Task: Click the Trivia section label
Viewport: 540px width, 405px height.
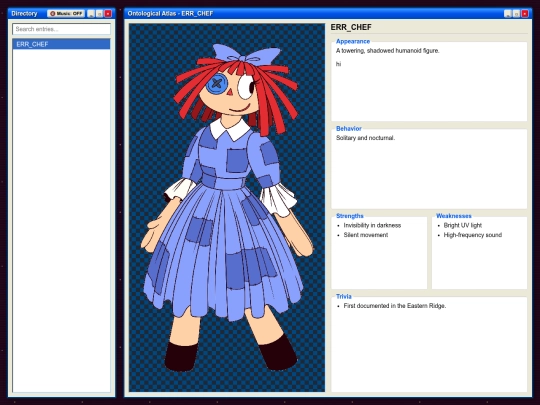Action: (x=344, y=296)
